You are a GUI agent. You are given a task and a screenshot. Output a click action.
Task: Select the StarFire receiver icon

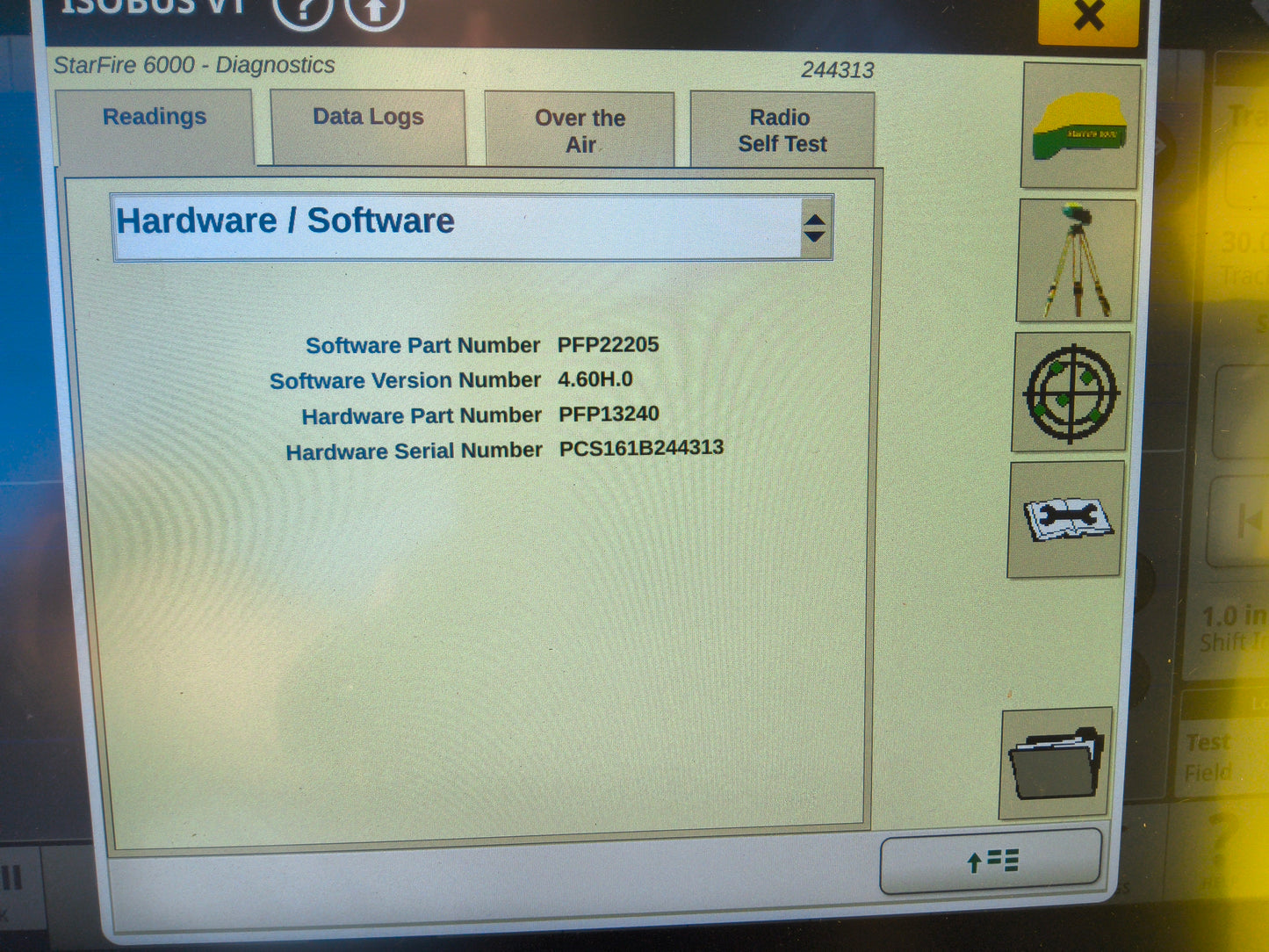tap(1079, 127)
